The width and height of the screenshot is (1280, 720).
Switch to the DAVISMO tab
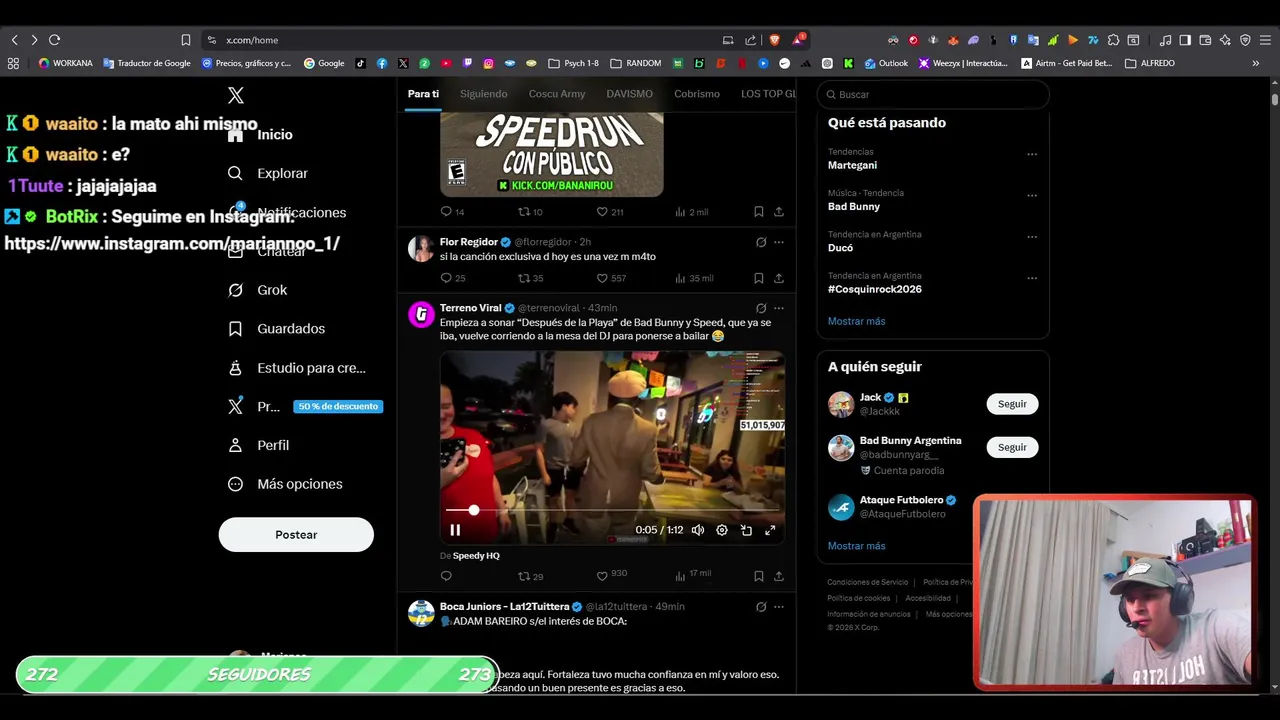[629, 94]
